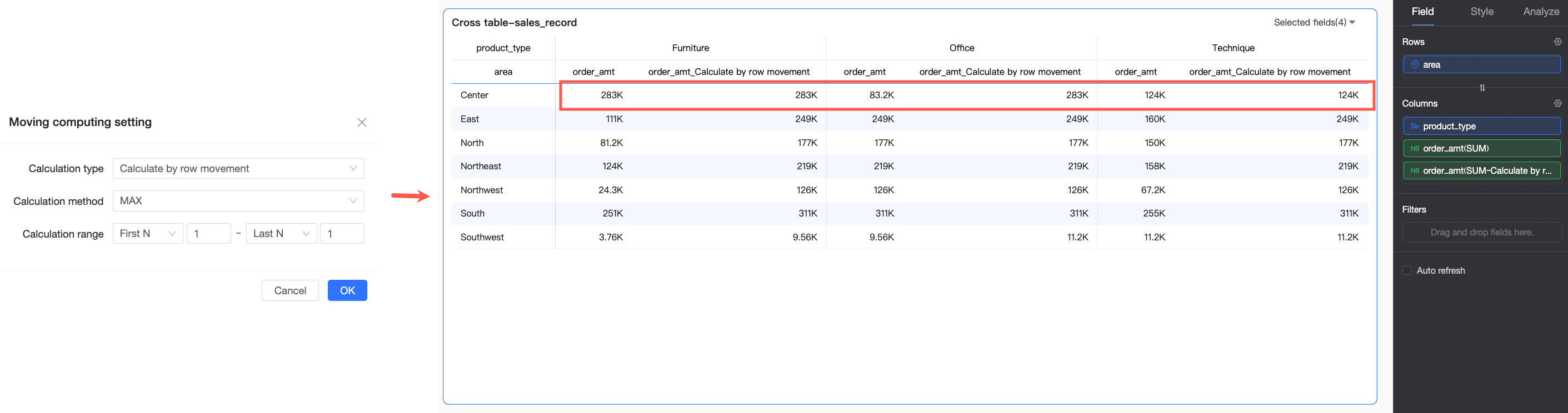Open the Columns settings gear icon
Viewport: 1568px width, 413px height.
[1557, 103]
